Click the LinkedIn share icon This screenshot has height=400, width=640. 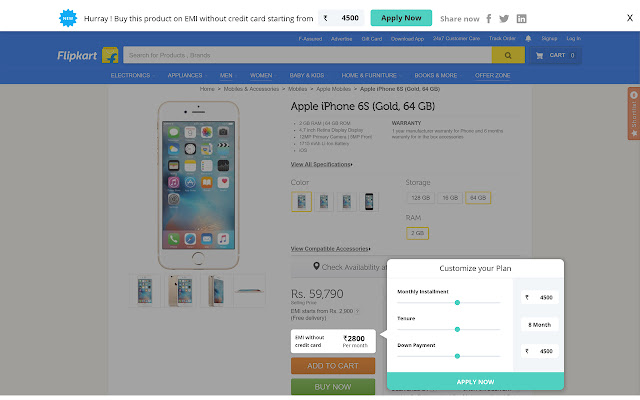tap(522, 18)
